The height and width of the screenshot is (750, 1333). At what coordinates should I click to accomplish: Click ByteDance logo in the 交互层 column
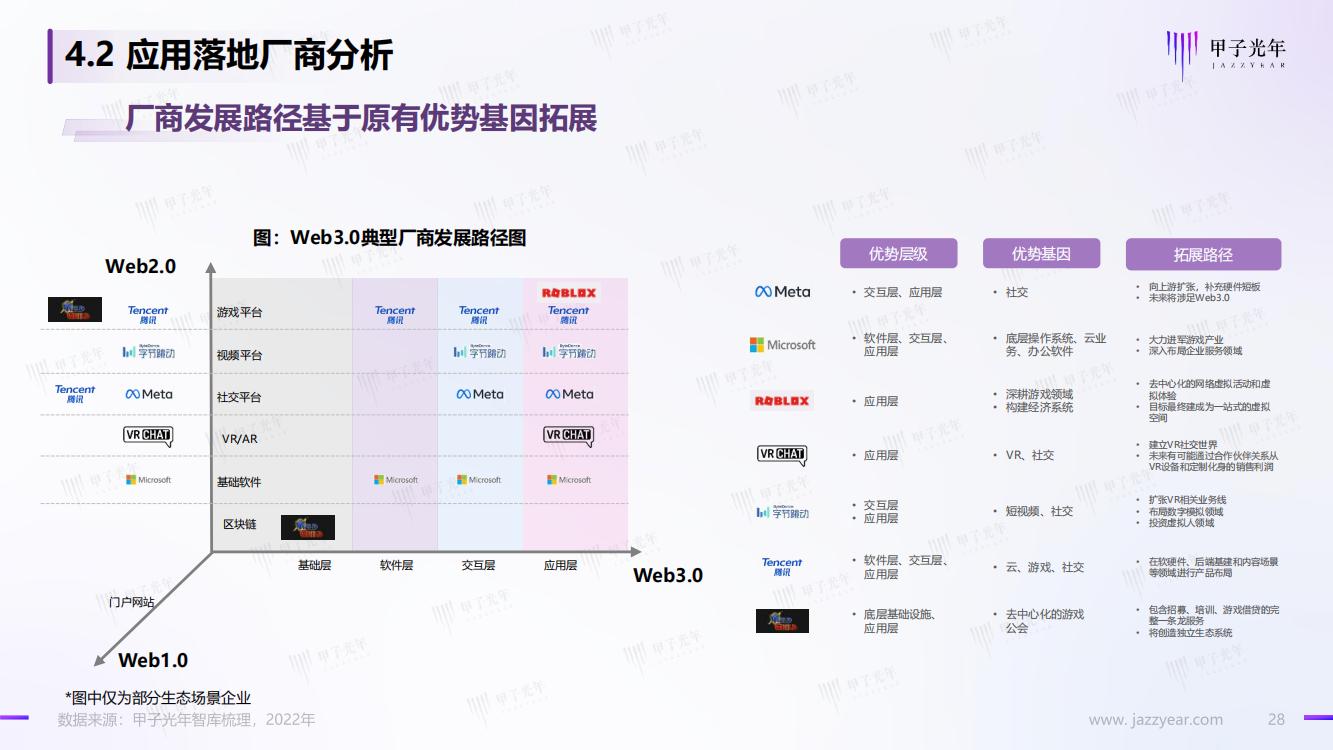(480, 352)
